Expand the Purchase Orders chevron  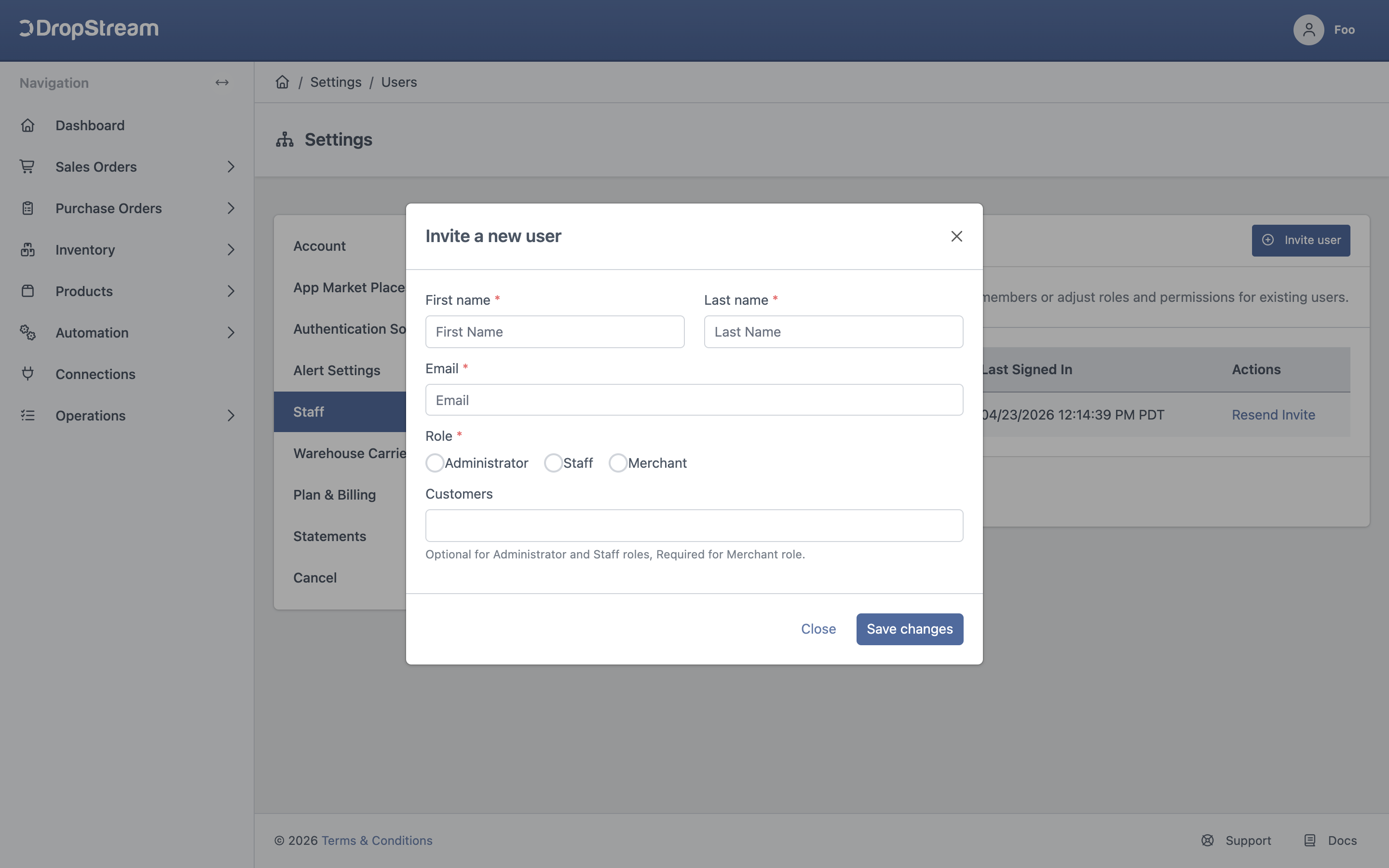pyautogui.click(x=231, y=208)
